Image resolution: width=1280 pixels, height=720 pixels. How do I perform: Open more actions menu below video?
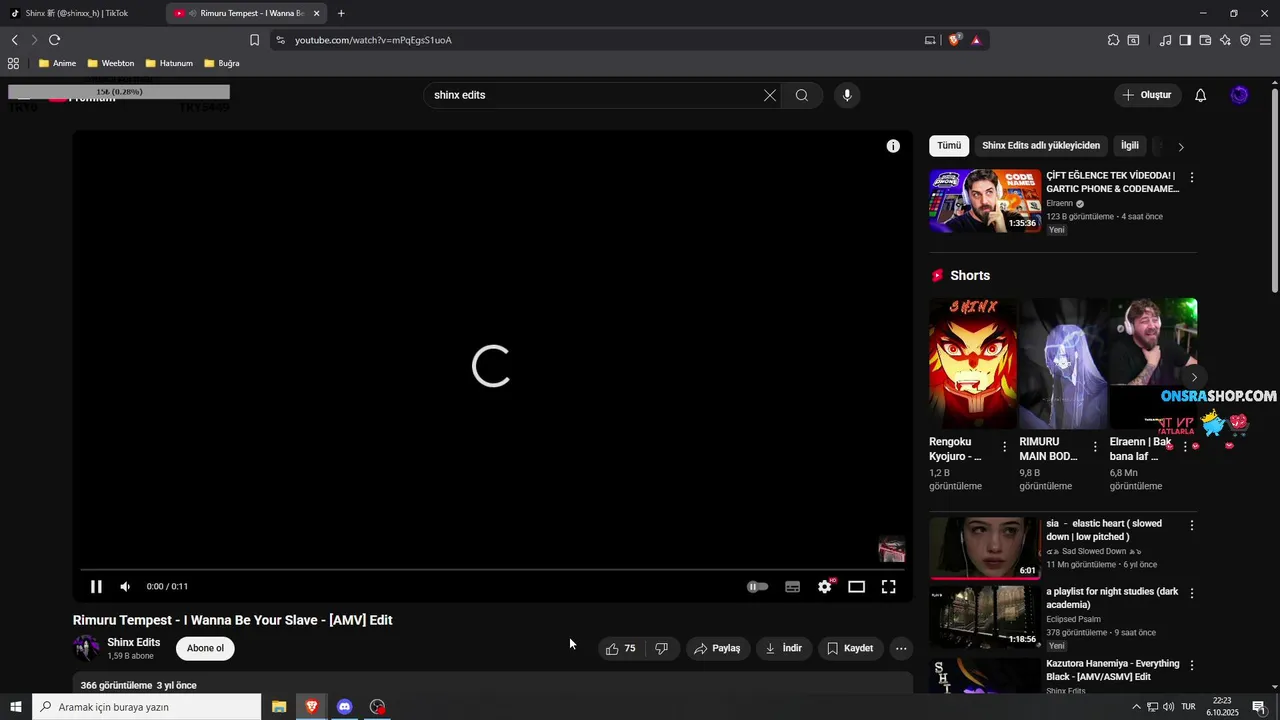901,648
